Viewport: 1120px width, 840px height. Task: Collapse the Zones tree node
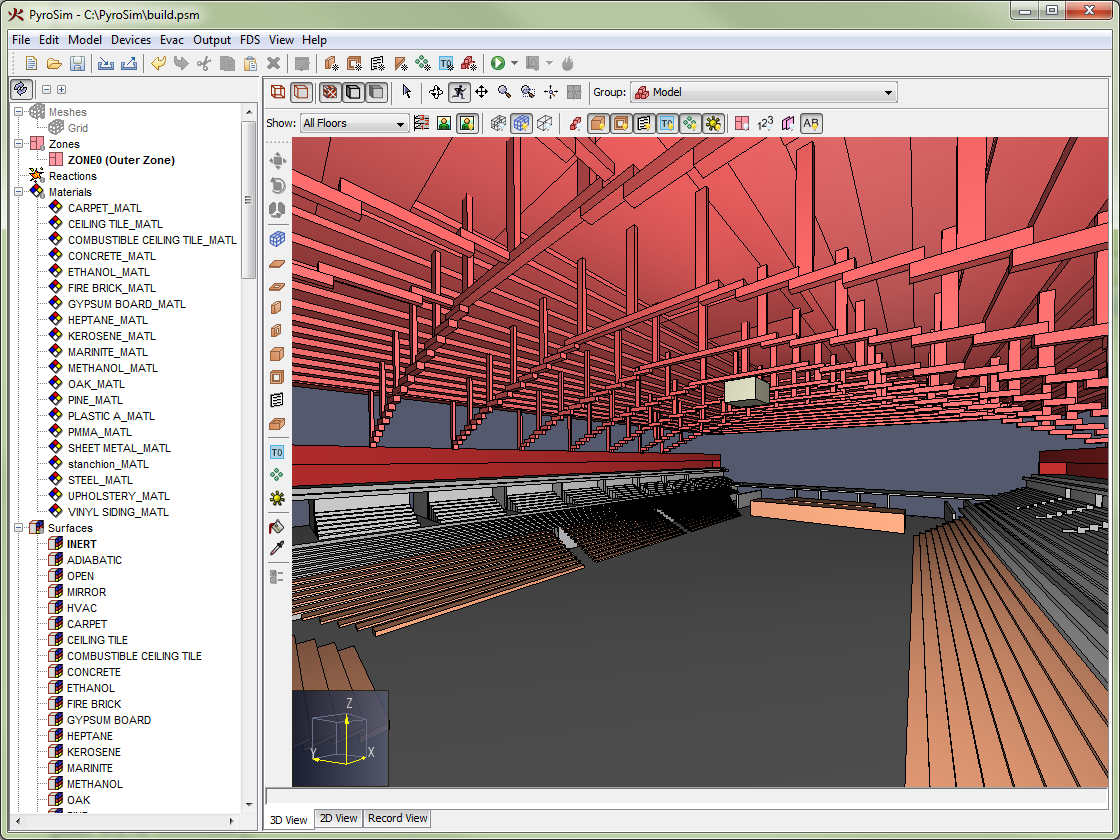tap(19, 144)
